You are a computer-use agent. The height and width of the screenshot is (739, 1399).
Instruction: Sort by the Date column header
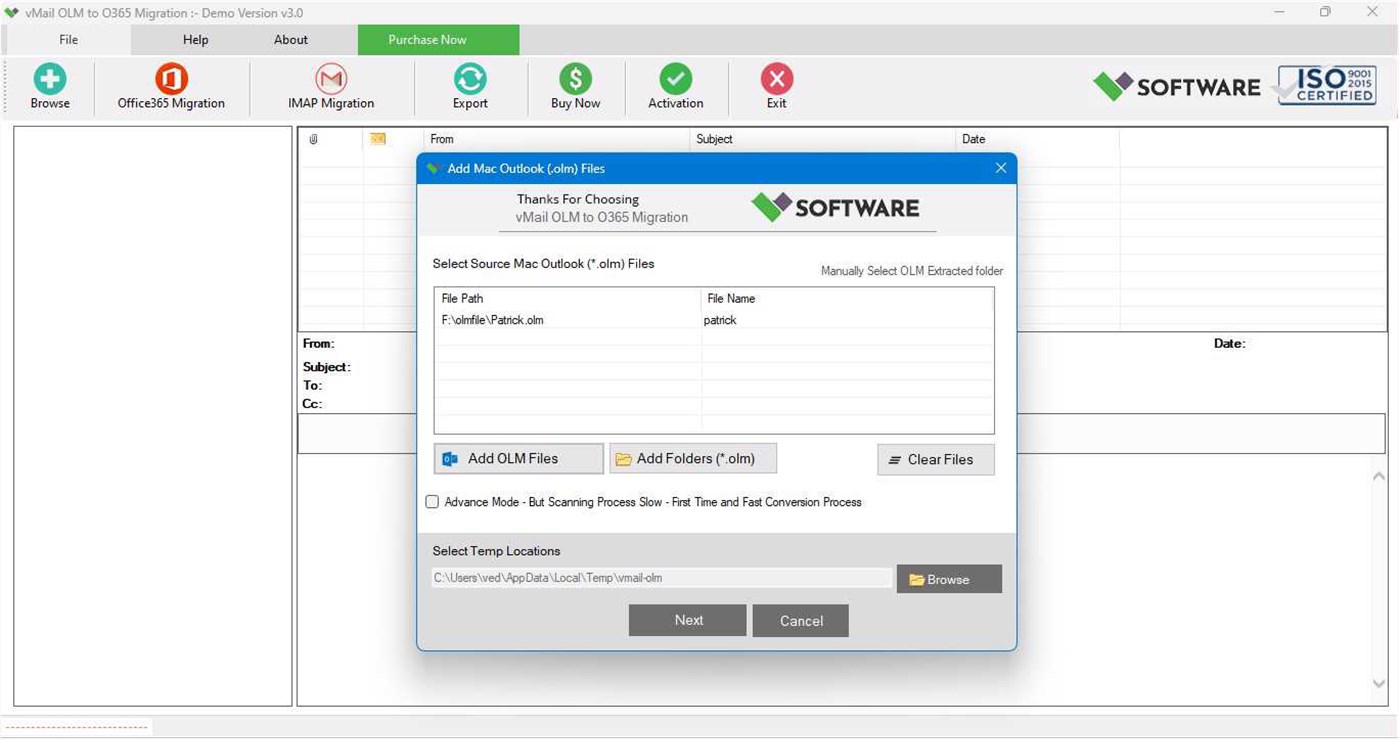[1037, 139]
